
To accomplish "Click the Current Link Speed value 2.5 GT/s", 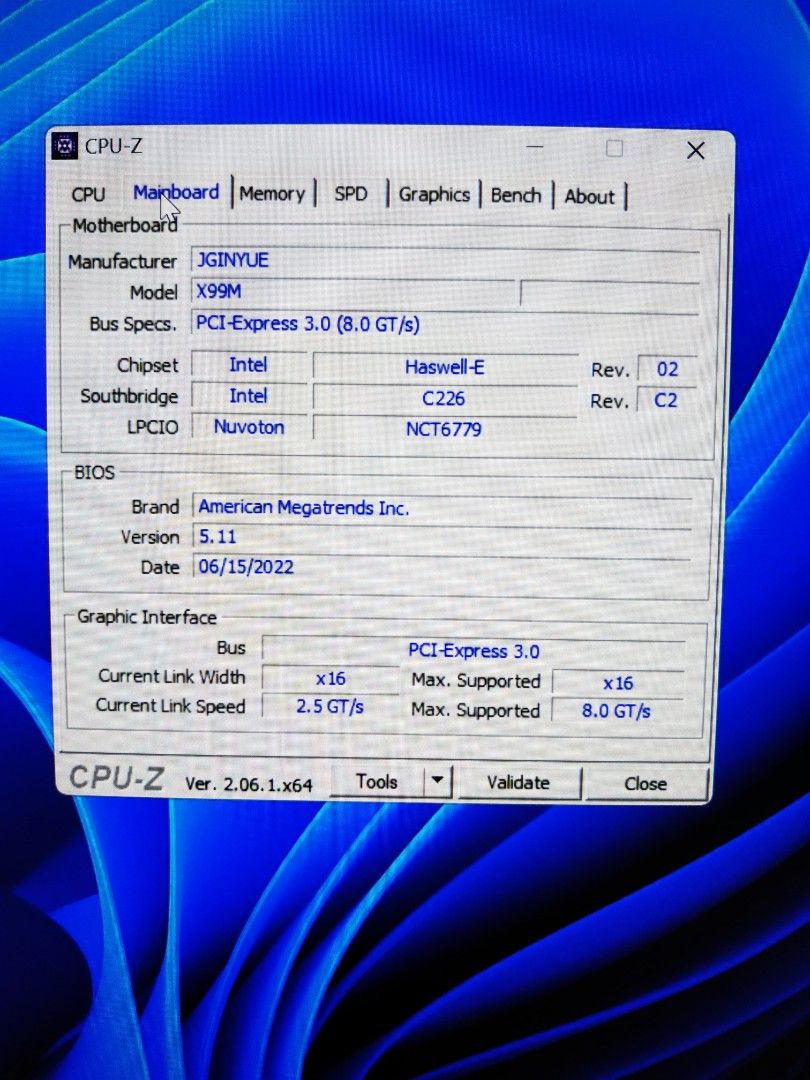I will click(330, 706).
